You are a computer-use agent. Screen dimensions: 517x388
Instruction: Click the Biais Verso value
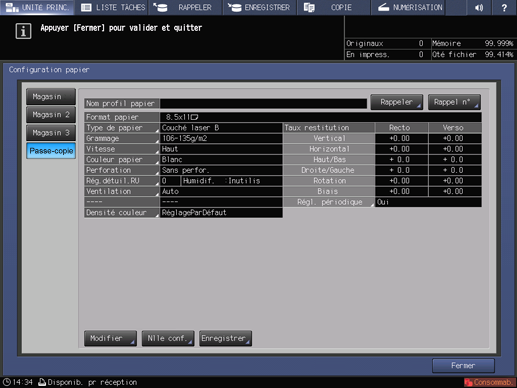coord(455,191)
